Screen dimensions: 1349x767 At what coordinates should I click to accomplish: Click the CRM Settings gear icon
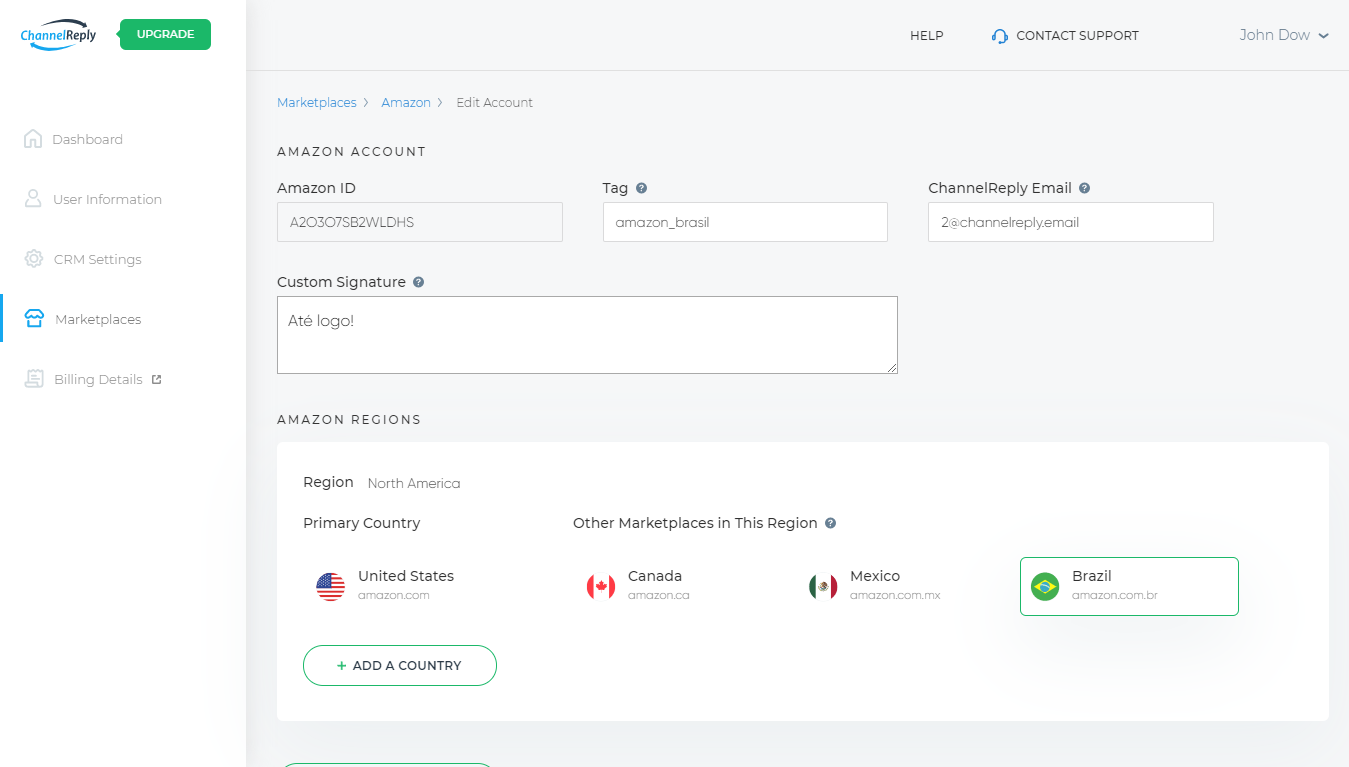[33, 259]
